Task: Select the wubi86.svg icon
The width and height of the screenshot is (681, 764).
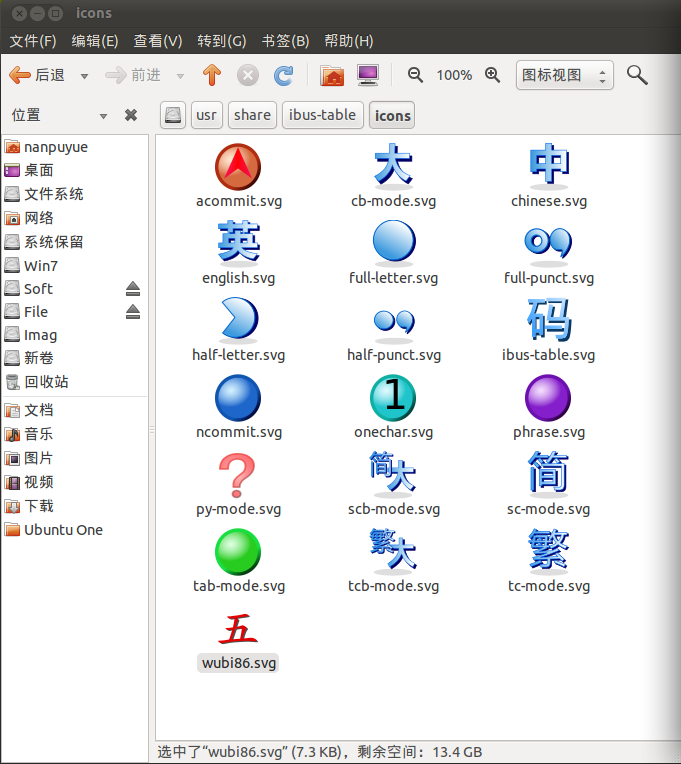Action: (238, 629)
